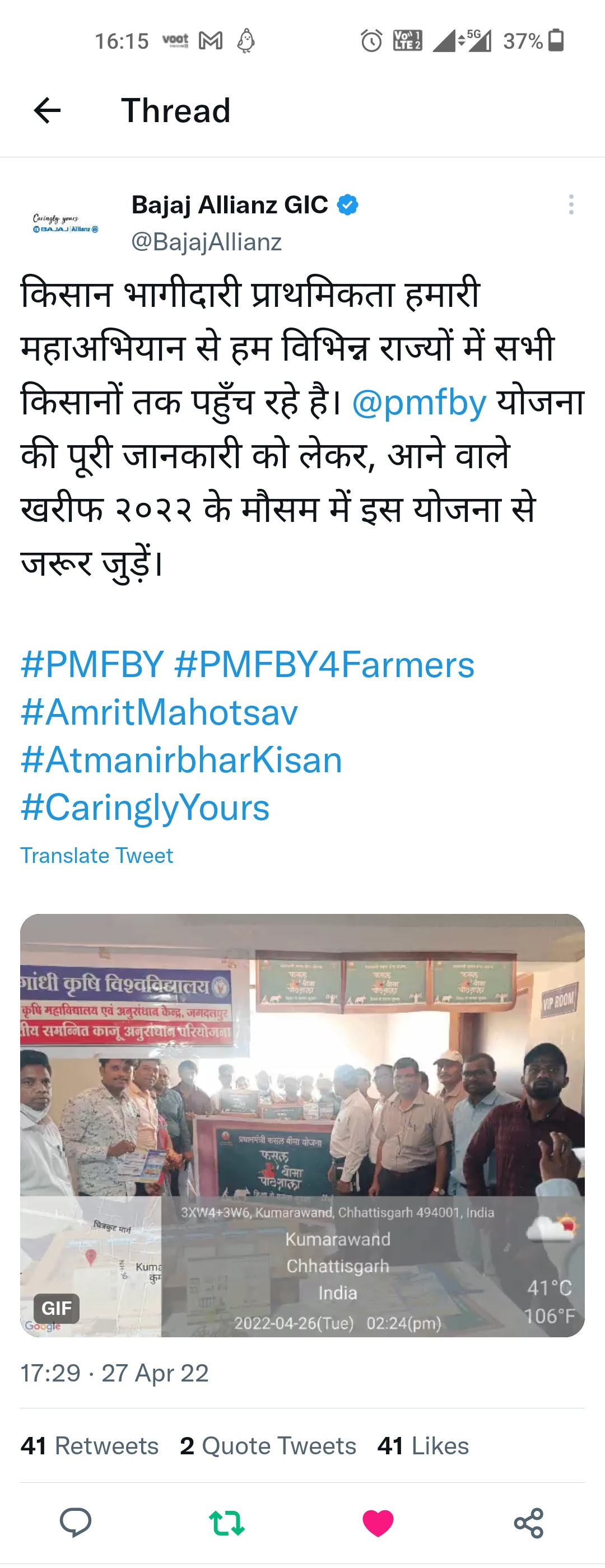Open the Bajaj Allianz profile picture
Viewport: 605px width, 1568px height.
66,223
